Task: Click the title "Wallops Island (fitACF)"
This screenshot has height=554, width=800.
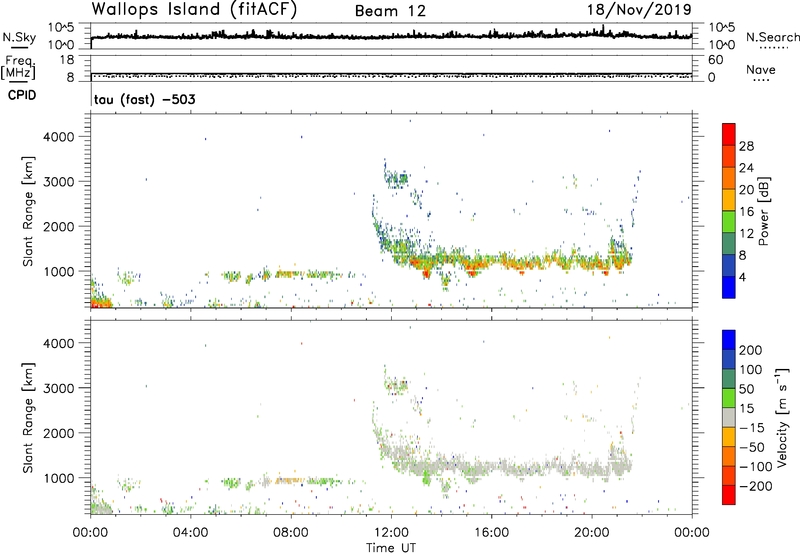Action: pyautogui.click(x=194, y=9)
